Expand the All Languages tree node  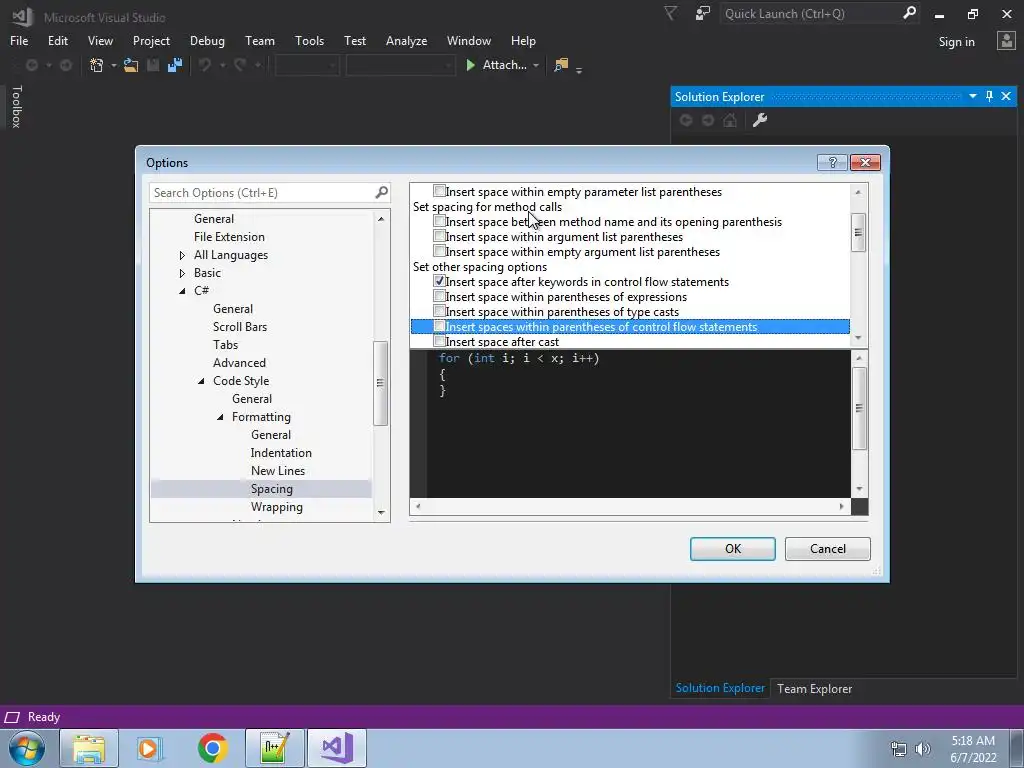182,255
